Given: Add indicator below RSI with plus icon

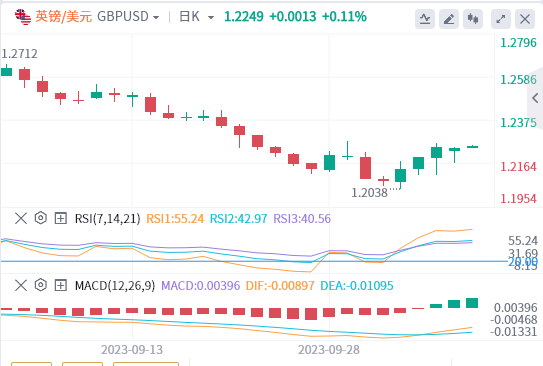Looking at the screenshot, I should [x=61, y=218].
